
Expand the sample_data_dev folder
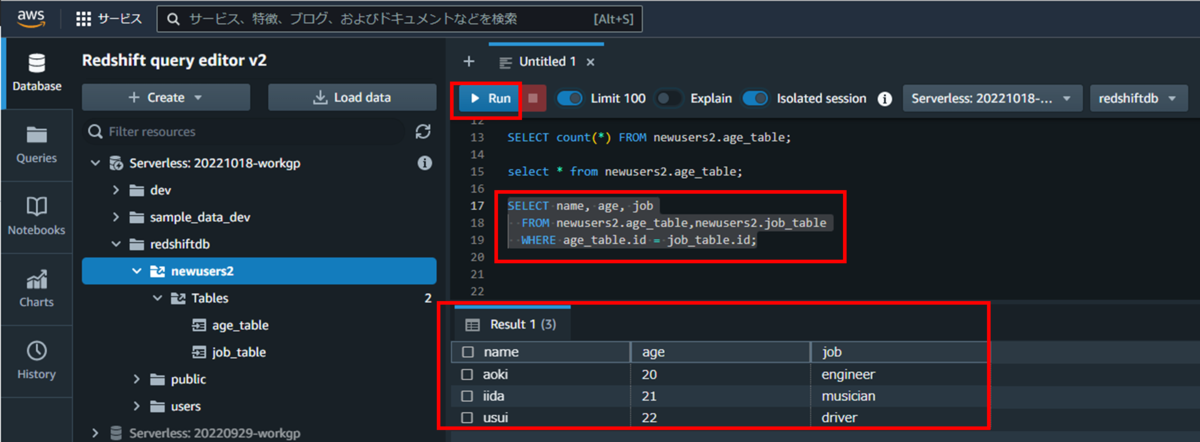tap(116, 217)
